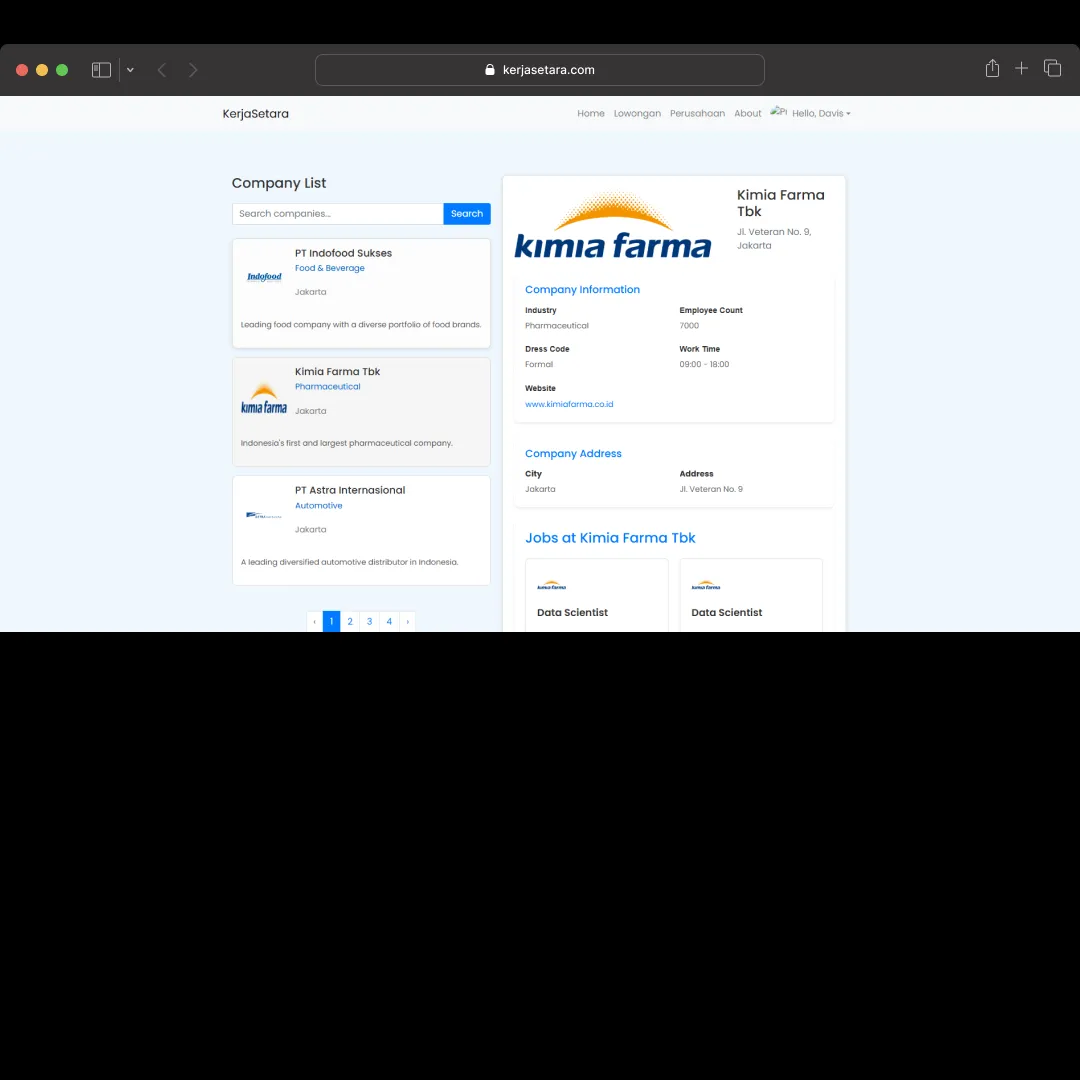Viewport: 1080px width, 1080px height.
Task: Open the Home menu item
Action: [590, 114]
